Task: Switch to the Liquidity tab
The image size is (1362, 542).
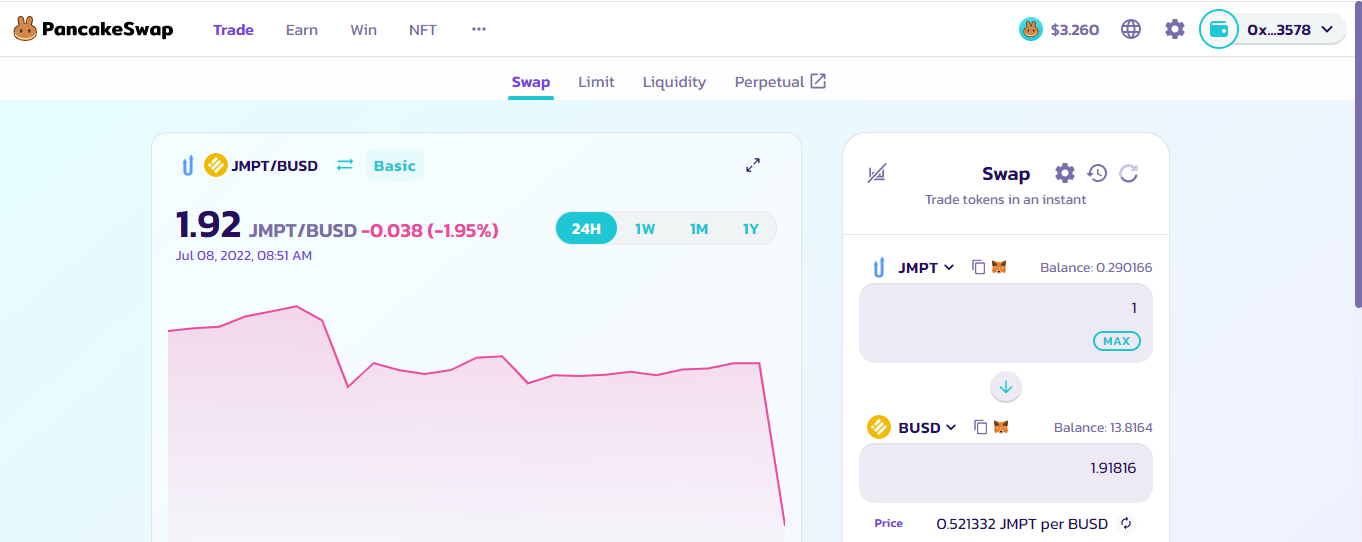Action: click(674, 82)
